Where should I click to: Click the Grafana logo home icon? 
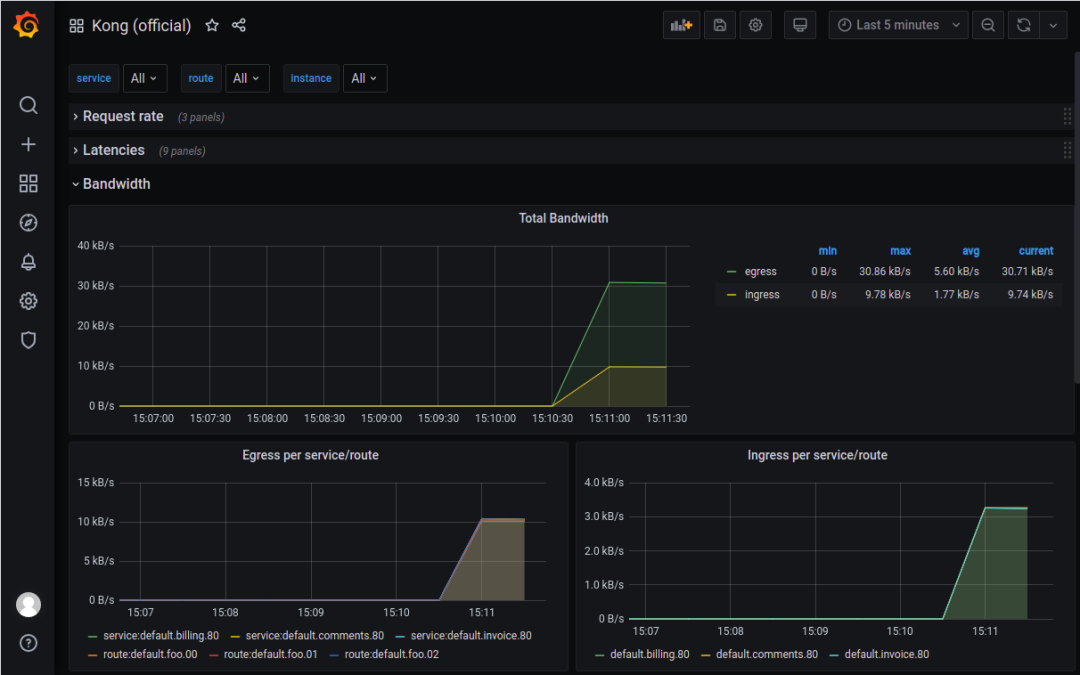(27, 26)
